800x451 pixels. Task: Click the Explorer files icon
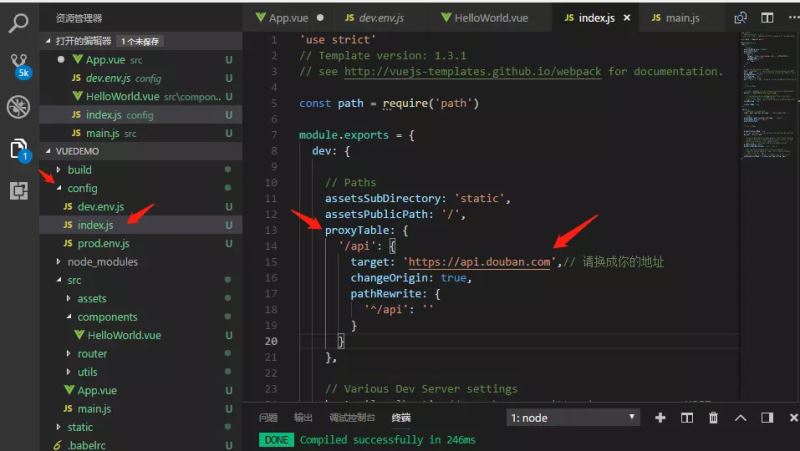(x=18, y=148)
